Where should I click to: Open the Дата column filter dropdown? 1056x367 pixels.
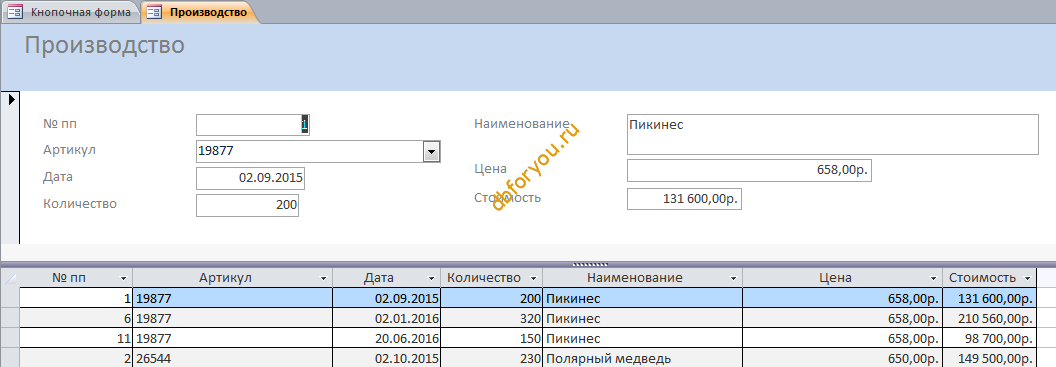(x=431, y=278)
